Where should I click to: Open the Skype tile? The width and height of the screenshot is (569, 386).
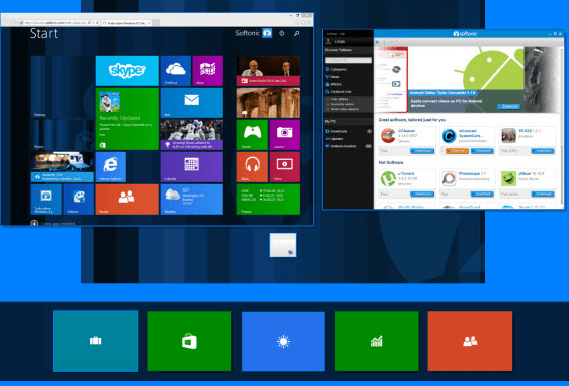127,71
